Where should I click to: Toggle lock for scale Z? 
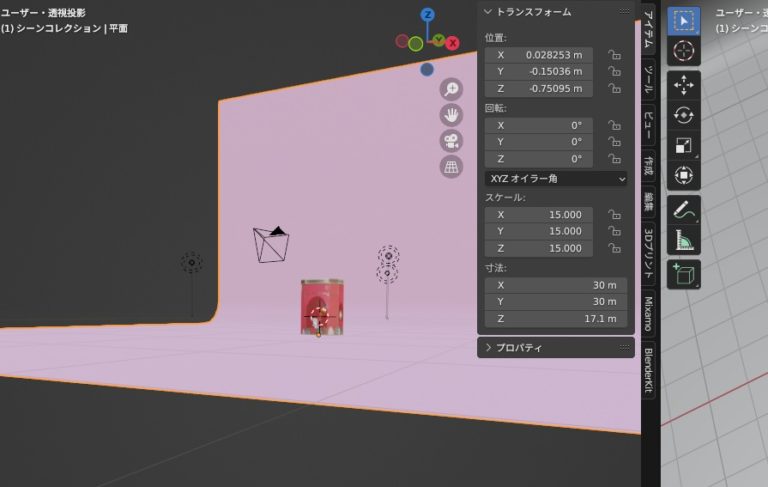pos(614,248)
